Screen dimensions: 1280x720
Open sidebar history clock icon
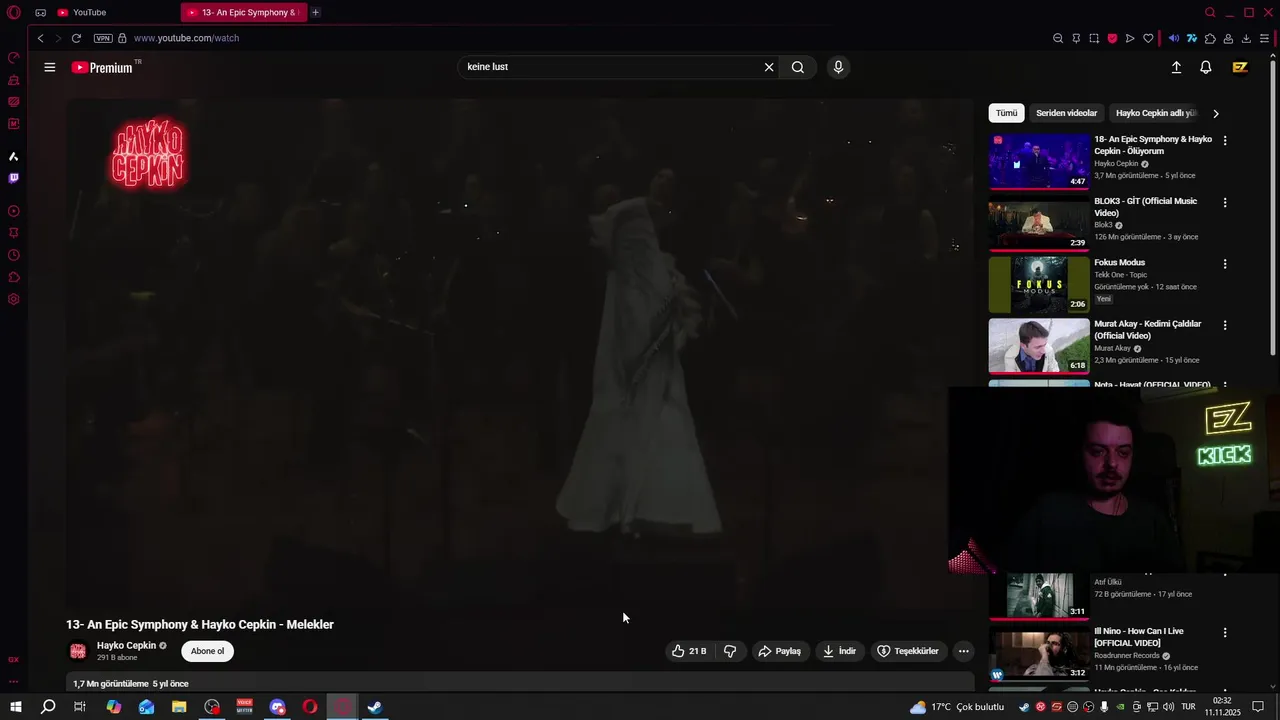(14, 255)
